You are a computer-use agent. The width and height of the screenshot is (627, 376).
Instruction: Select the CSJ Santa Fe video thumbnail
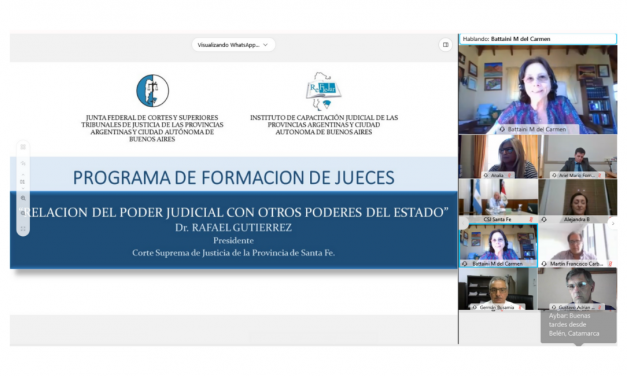pyautogui.click(x=499, y=201)
